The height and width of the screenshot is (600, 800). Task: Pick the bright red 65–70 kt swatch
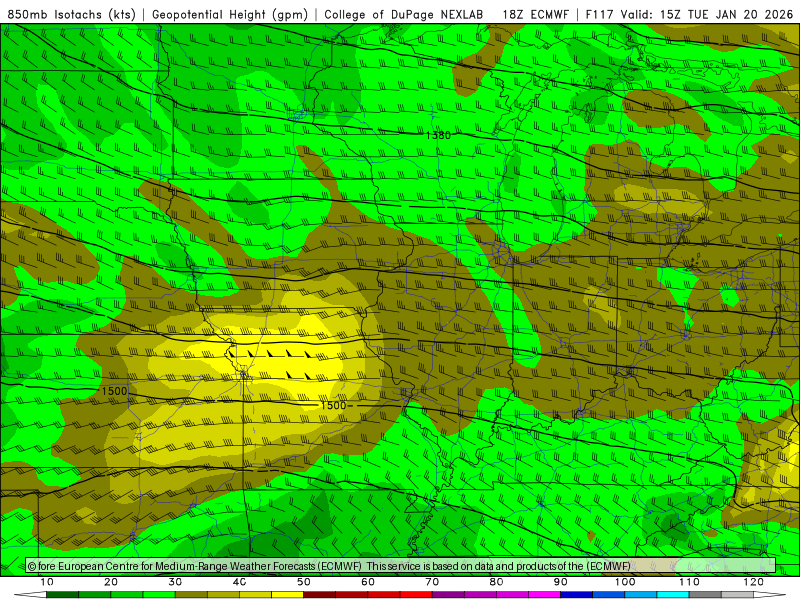pos(416,595)
